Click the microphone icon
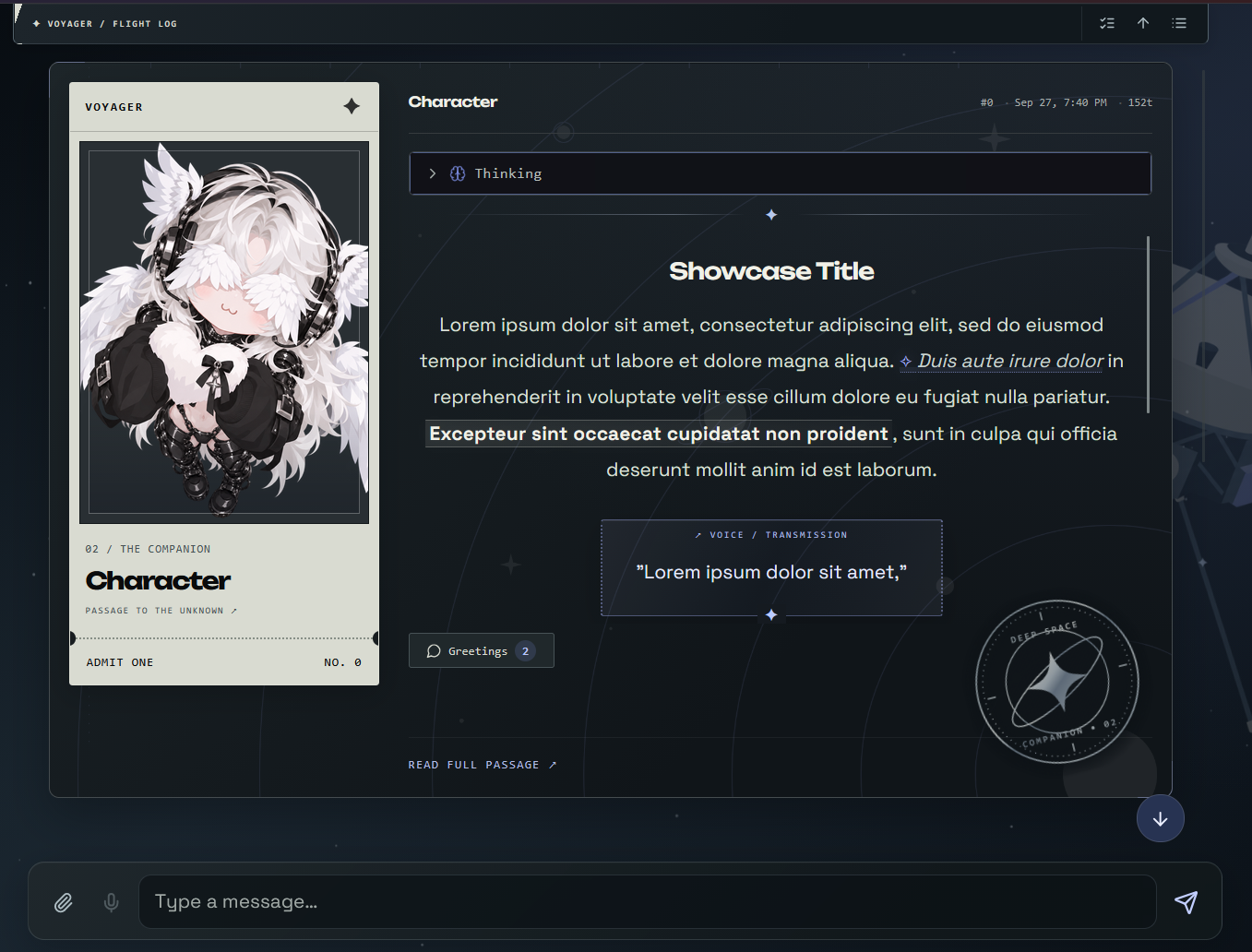Viewport: 1252px width, 952px height. point(112,902)
